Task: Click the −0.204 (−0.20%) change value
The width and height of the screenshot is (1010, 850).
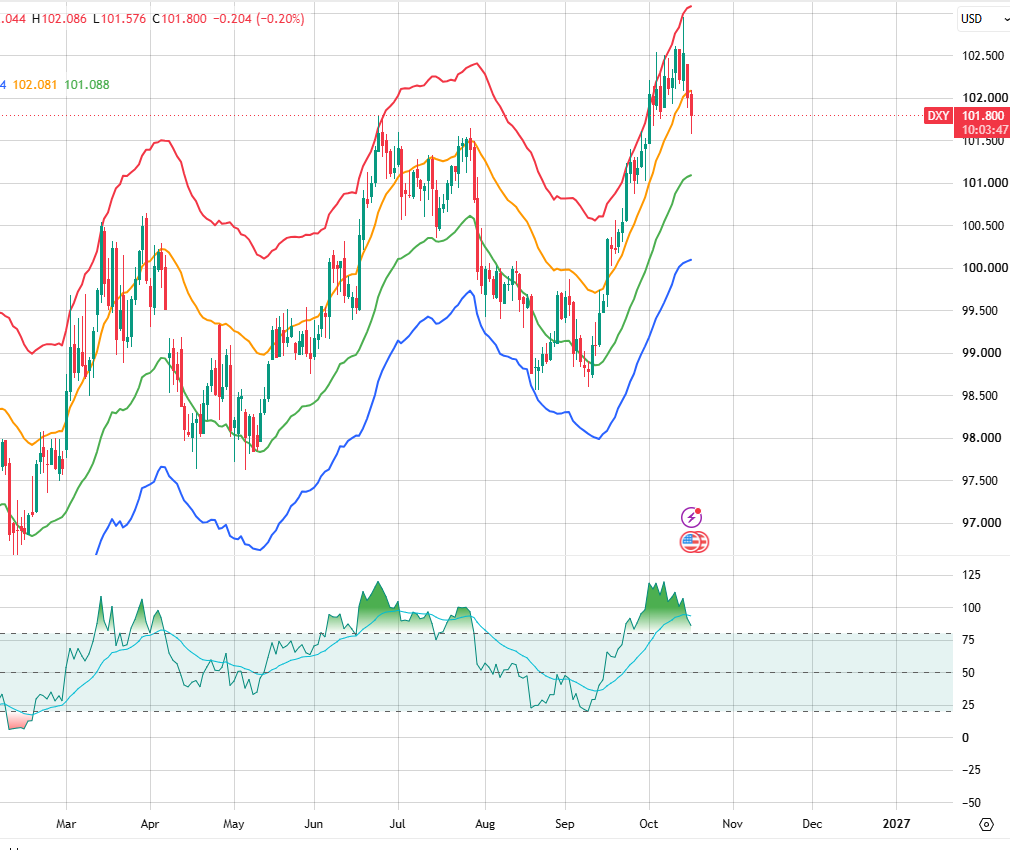Action: point(258,19)
